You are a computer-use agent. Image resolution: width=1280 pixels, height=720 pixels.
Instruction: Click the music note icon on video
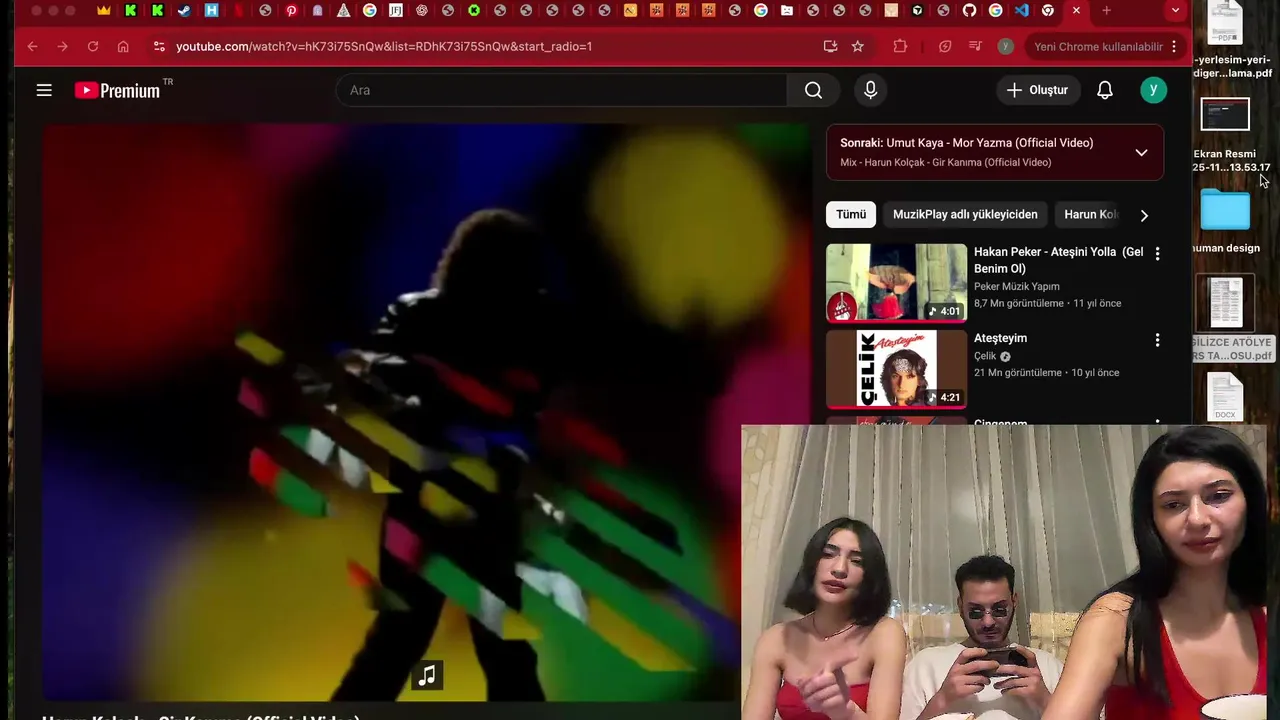pos(427,676)
